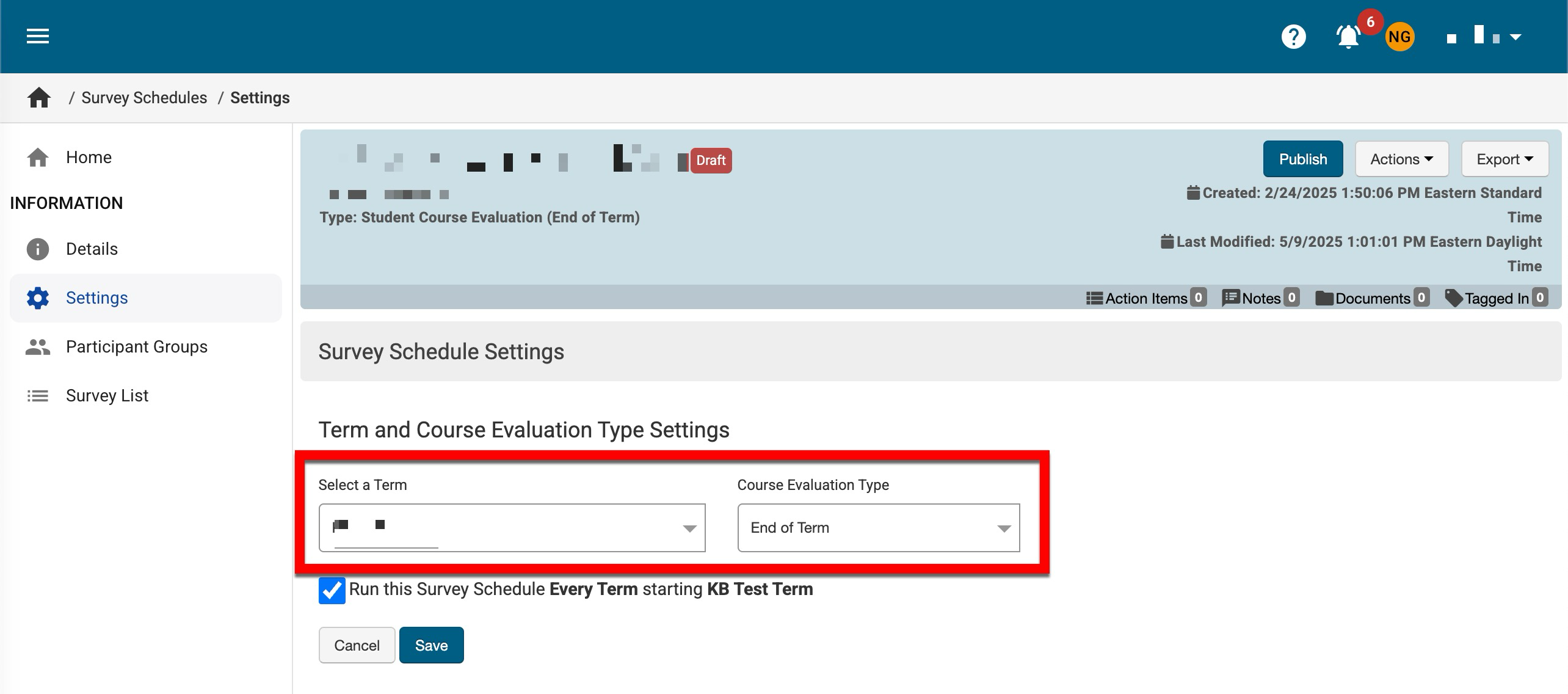Select Details in the sidebar
This screenshot has height=694, width=1568.
pos(92,249)
